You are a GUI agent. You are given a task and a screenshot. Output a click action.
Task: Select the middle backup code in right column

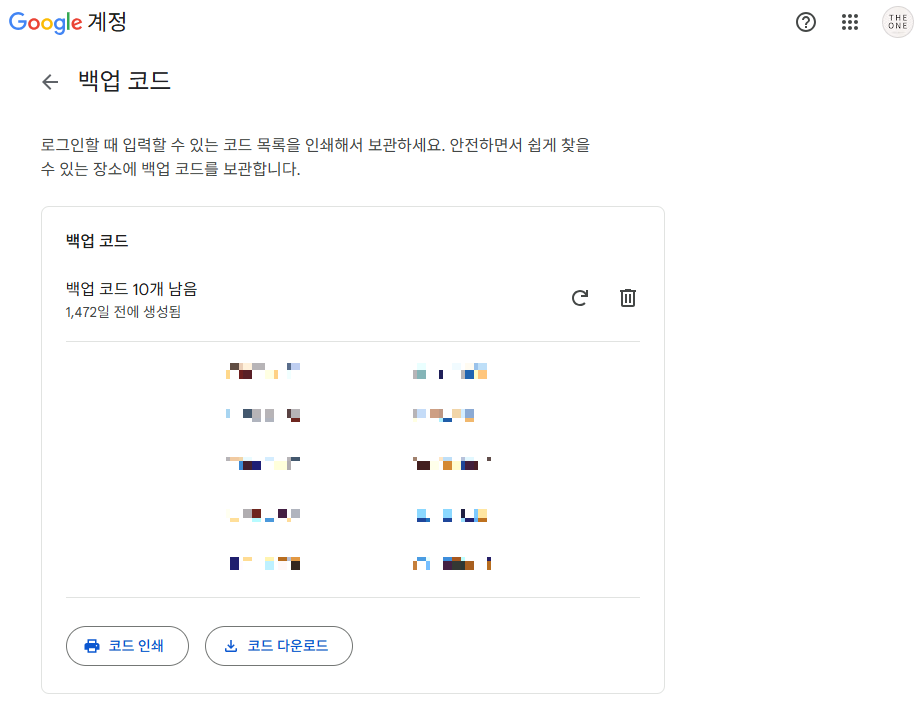(451, 463)
